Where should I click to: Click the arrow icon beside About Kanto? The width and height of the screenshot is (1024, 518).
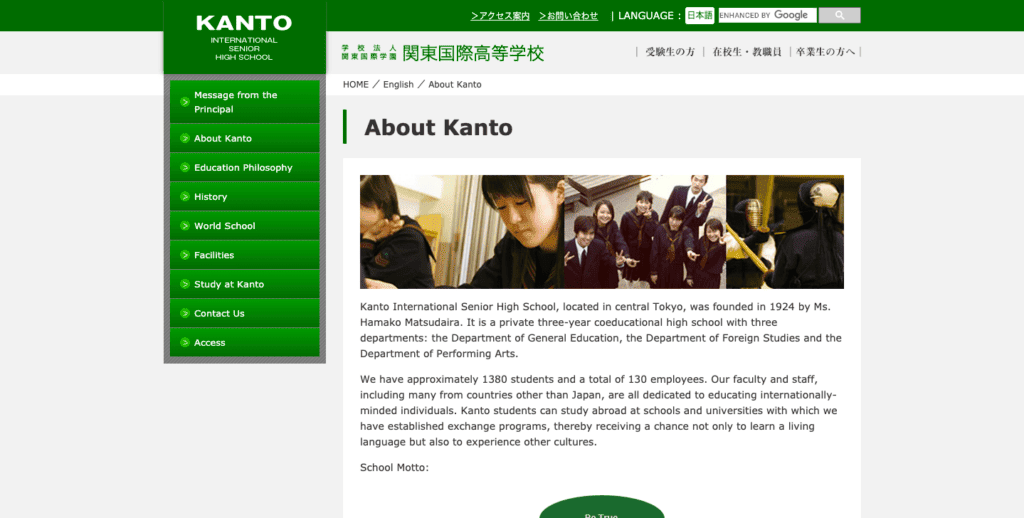pyautogui.click(x=185, y=138)
